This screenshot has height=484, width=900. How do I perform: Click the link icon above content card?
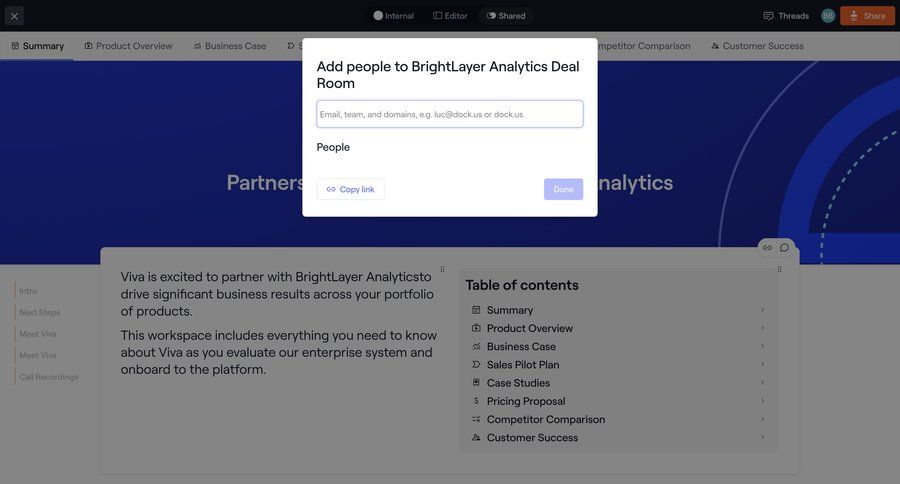pos(767,247)
